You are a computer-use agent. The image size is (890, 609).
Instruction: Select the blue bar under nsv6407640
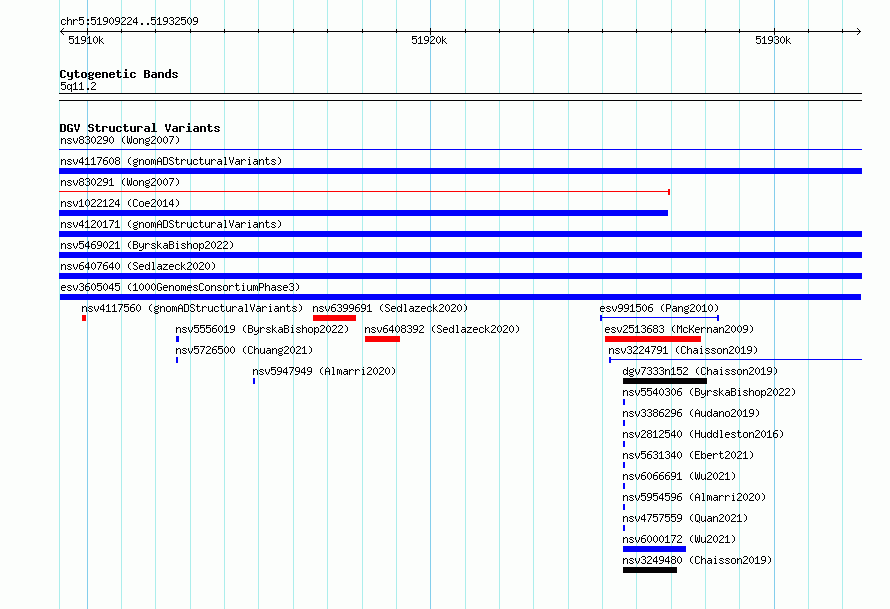pyautogui.click(x=460, y=276)
